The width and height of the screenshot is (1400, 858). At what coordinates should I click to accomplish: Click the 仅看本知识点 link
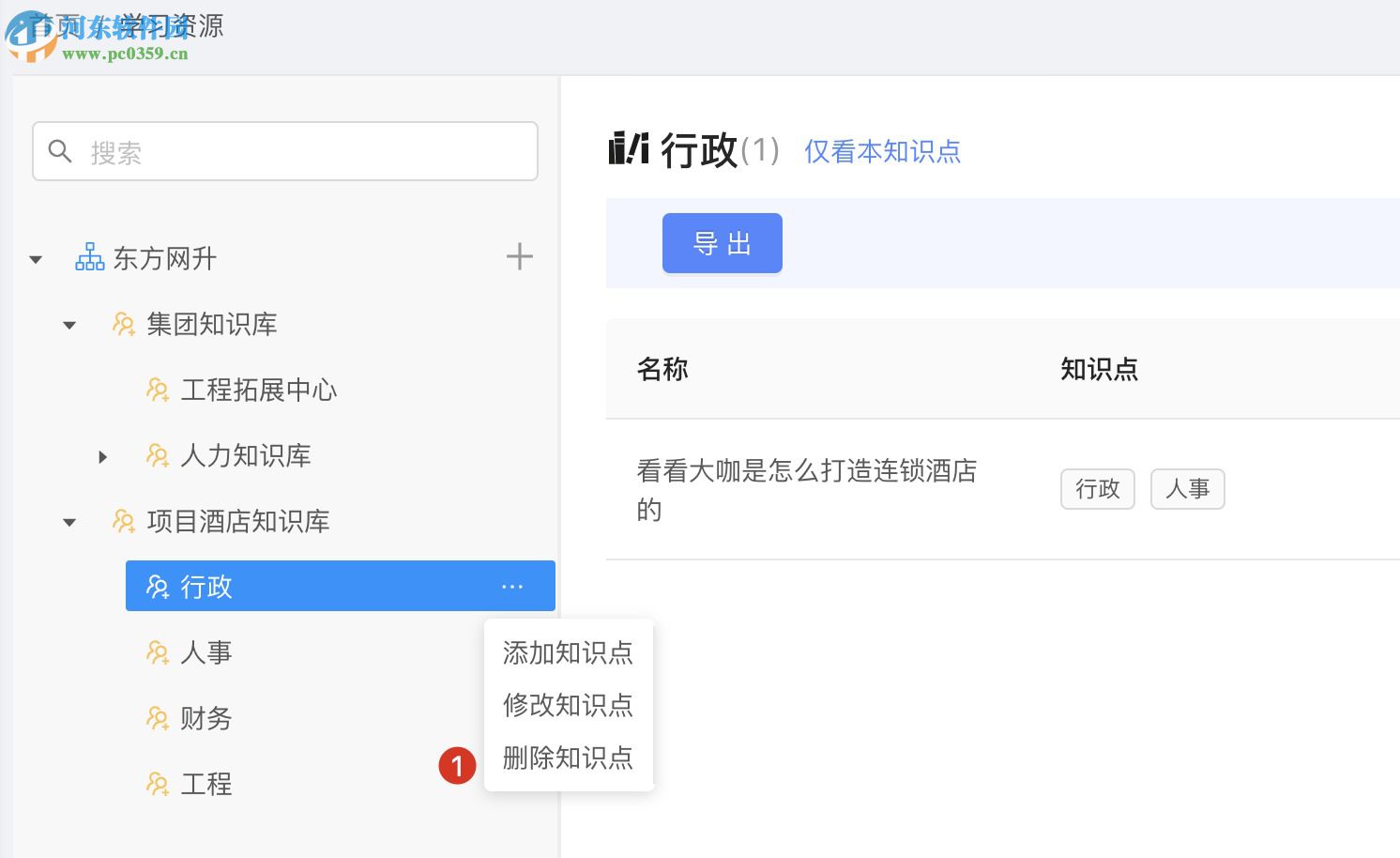882,151
